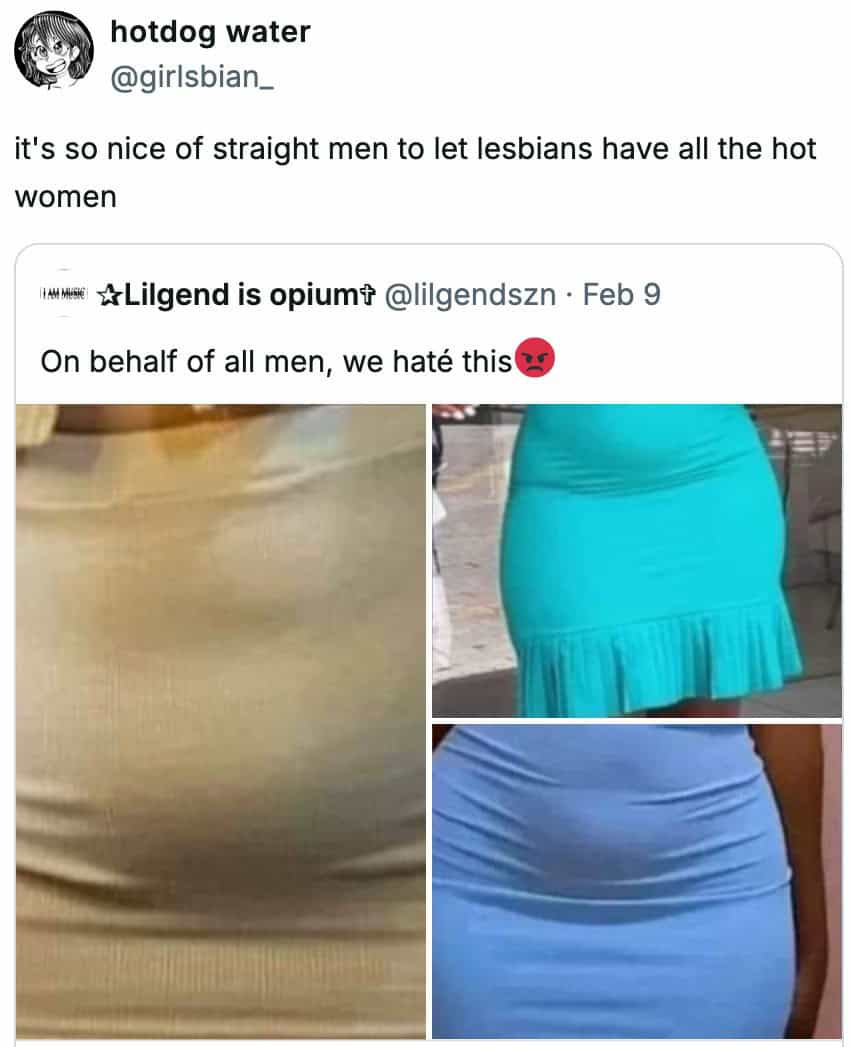Image resolution: width=851 pixels, height=1047 pixels.
Task: Click 'we haté this' phrase in quote
Action: 428,362
